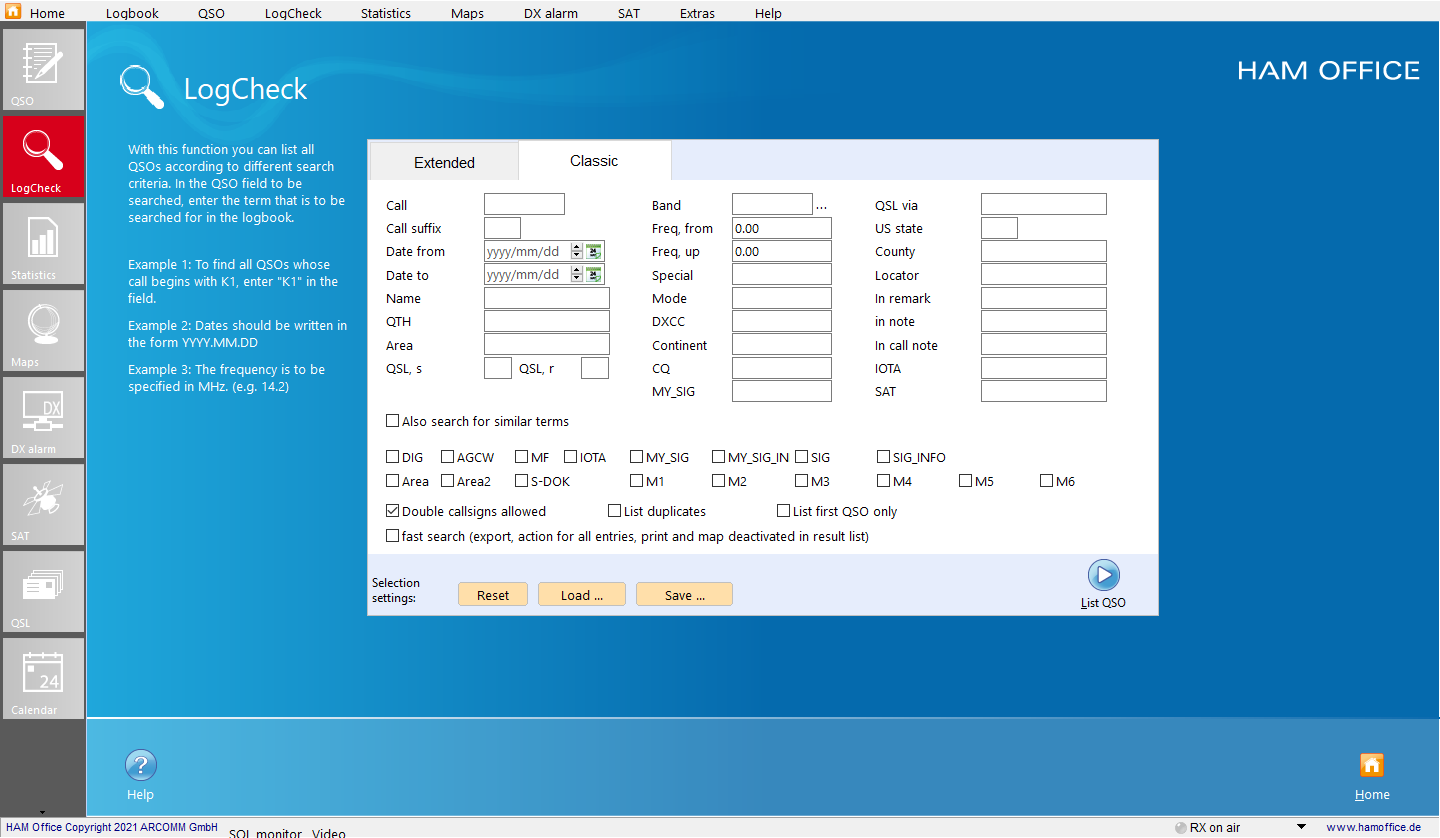This screenshot has width=1440, height=838.
Task: Check the M6 checkbox
Action: point(1047,481)
